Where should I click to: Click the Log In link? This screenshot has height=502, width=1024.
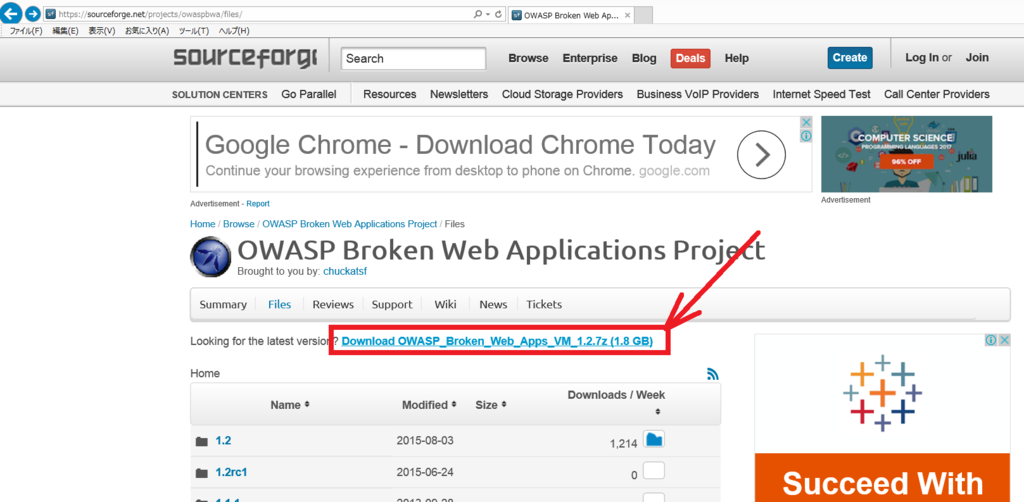click(x=922, y=57)
